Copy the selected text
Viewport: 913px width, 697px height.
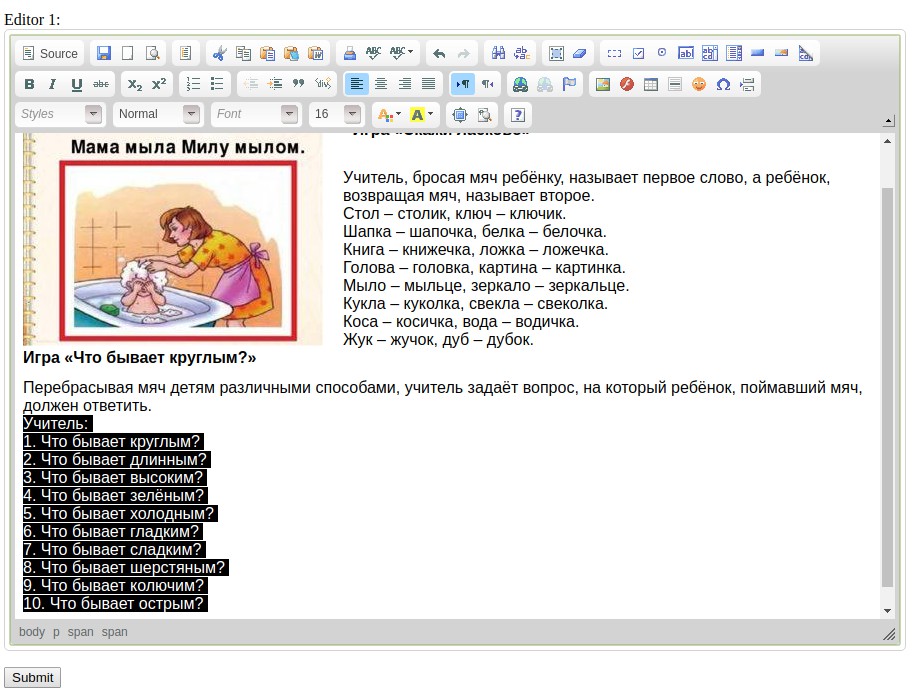(243, 54)
